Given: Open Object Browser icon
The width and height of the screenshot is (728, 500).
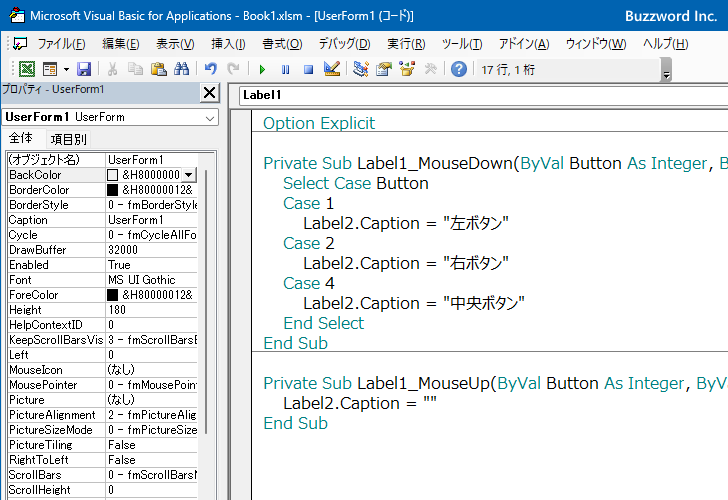Looking at the screenshot, I should 407,69.
